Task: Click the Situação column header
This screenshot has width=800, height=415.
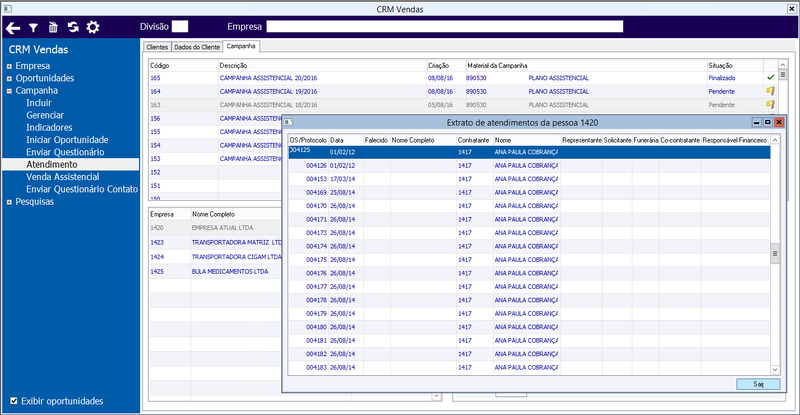Action: click(735, 65)
